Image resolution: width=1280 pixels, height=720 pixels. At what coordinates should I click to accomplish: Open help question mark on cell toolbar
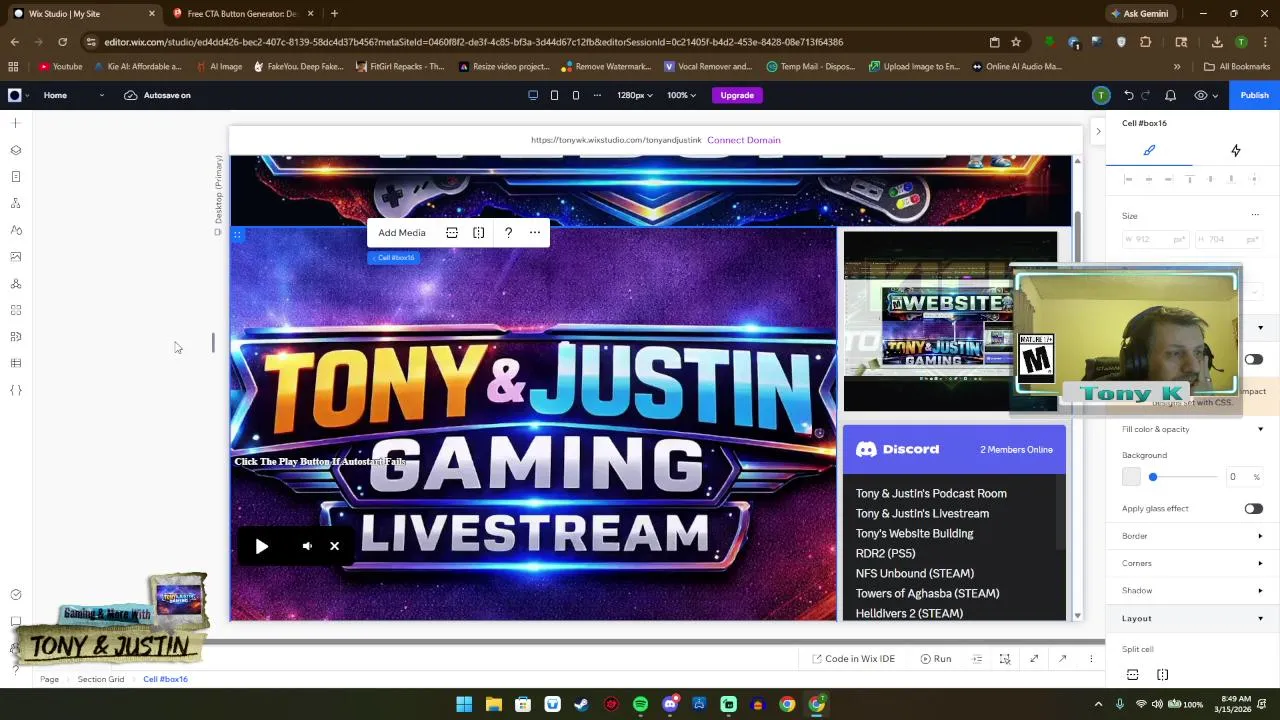[508, 233]
